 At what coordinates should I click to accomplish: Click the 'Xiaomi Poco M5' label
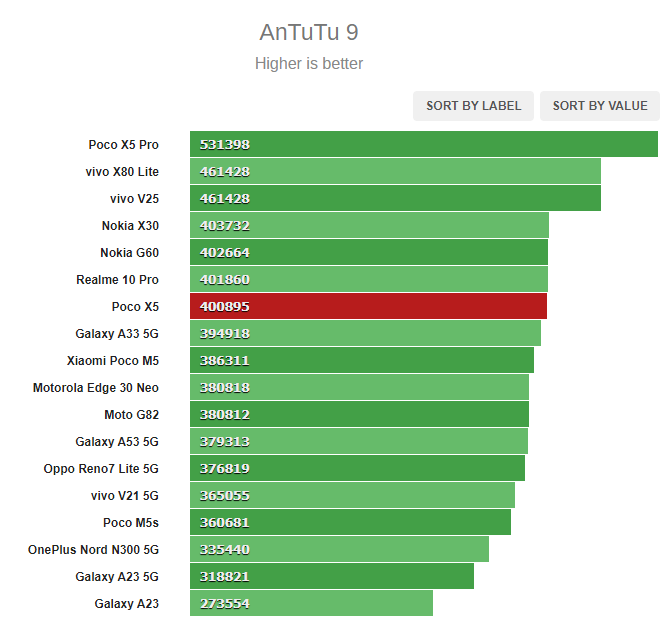pos(113,361)
